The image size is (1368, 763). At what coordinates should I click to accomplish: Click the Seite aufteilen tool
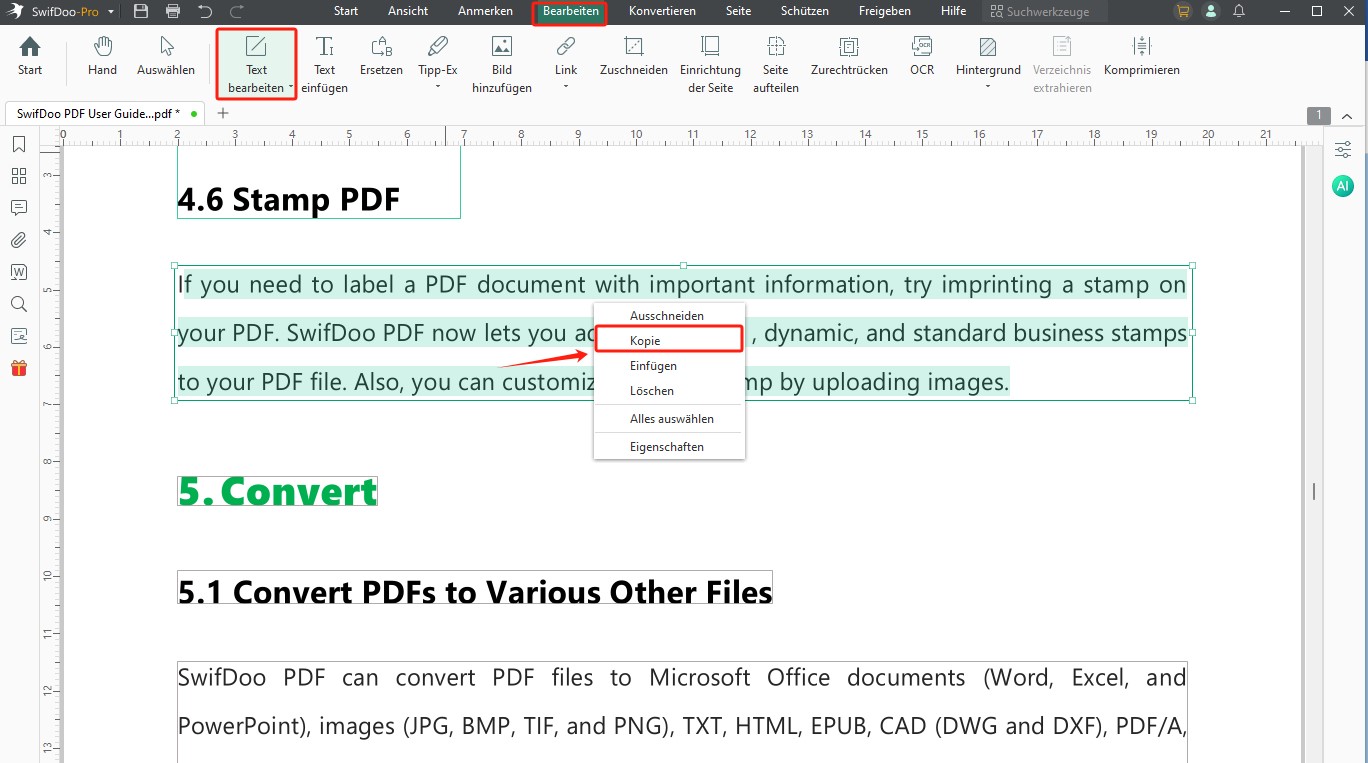click(x=776, y=65)
